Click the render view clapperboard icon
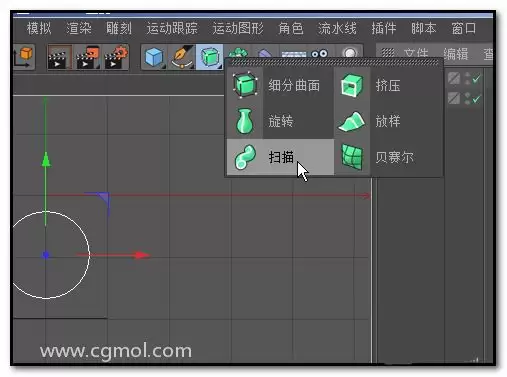Viewport: 507px width, 377px height. [59, 57]
